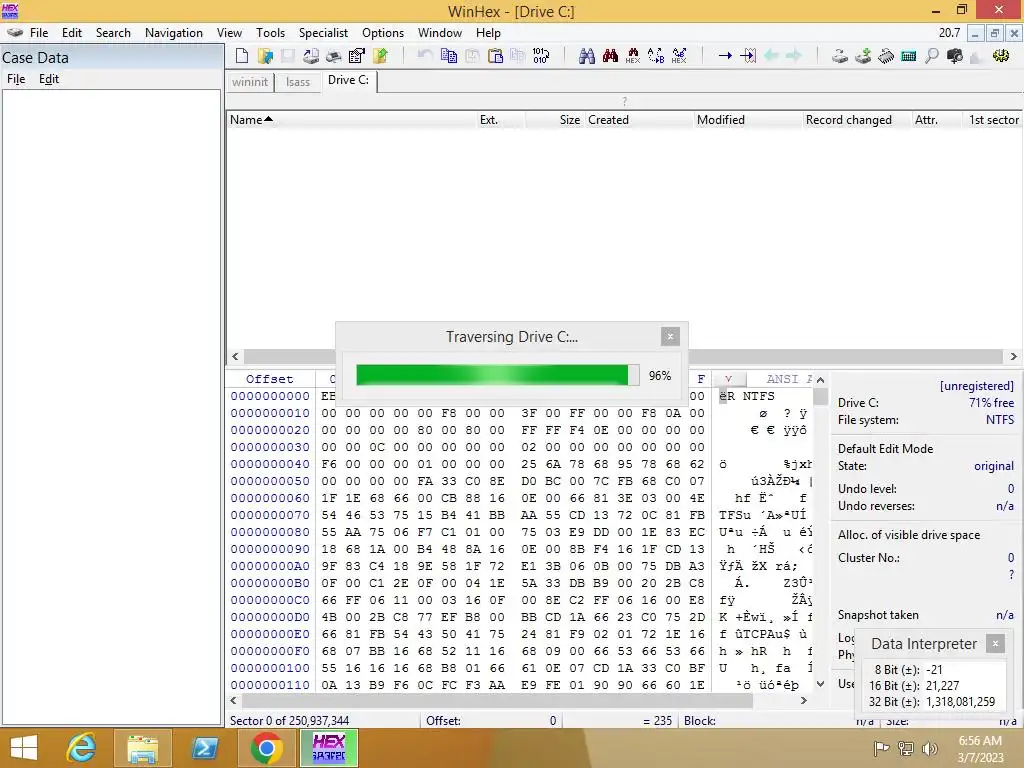Image resolution: width=1024 pixels, height=768 pixels.
Task: Click the Open folder toolbar icon
Action: pyautogui.click(x=380, y=56)
